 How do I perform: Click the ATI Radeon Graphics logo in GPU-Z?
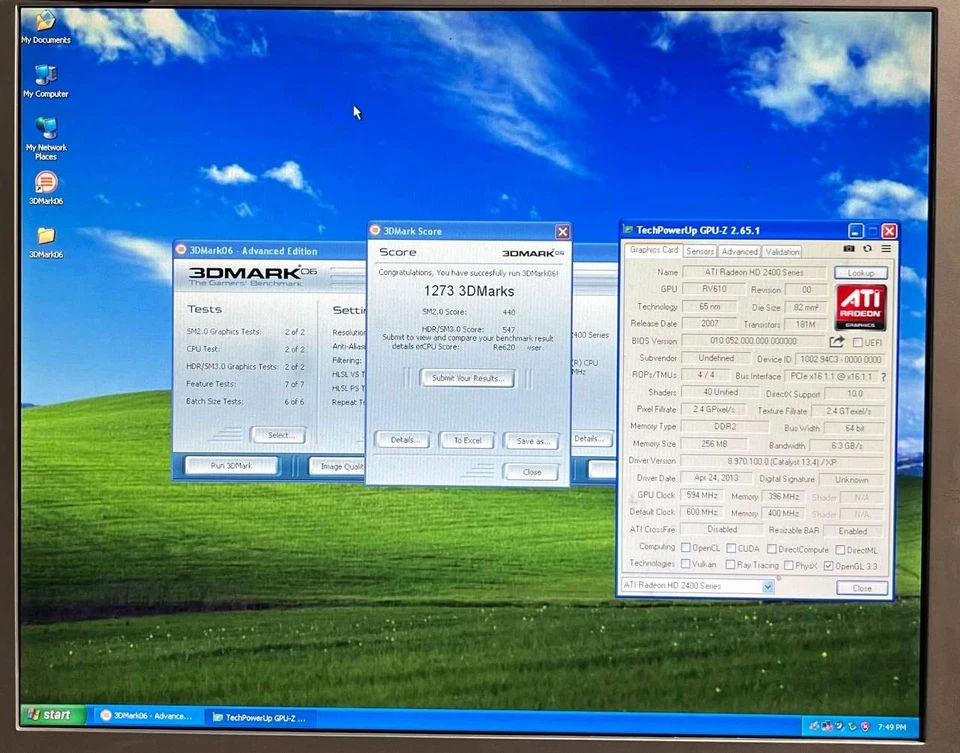click(861, 306)
